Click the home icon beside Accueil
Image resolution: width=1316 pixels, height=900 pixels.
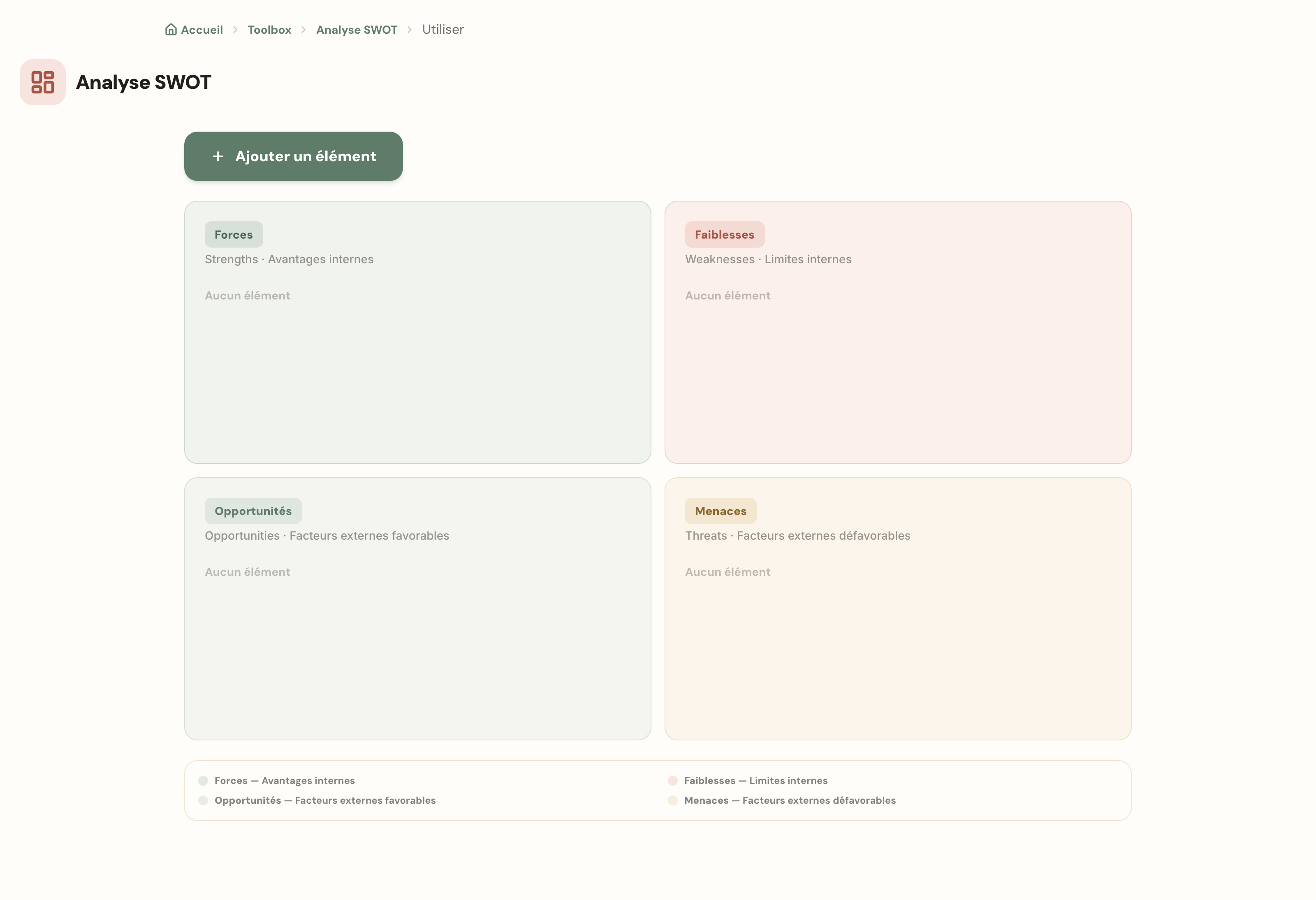pyautogui.click(x=171, y=30)
